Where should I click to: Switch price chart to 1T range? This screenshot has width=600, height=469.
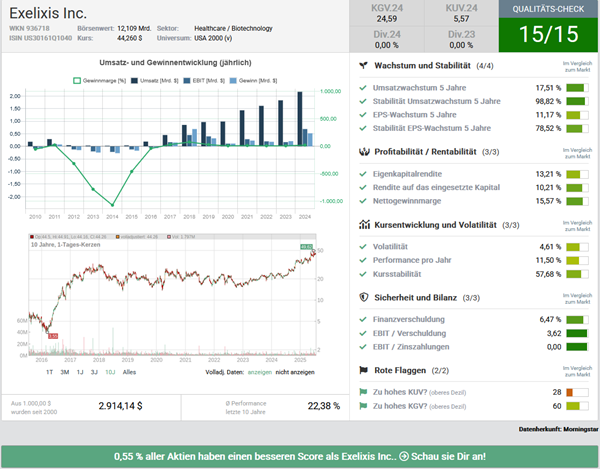click(x=49, y=372)
